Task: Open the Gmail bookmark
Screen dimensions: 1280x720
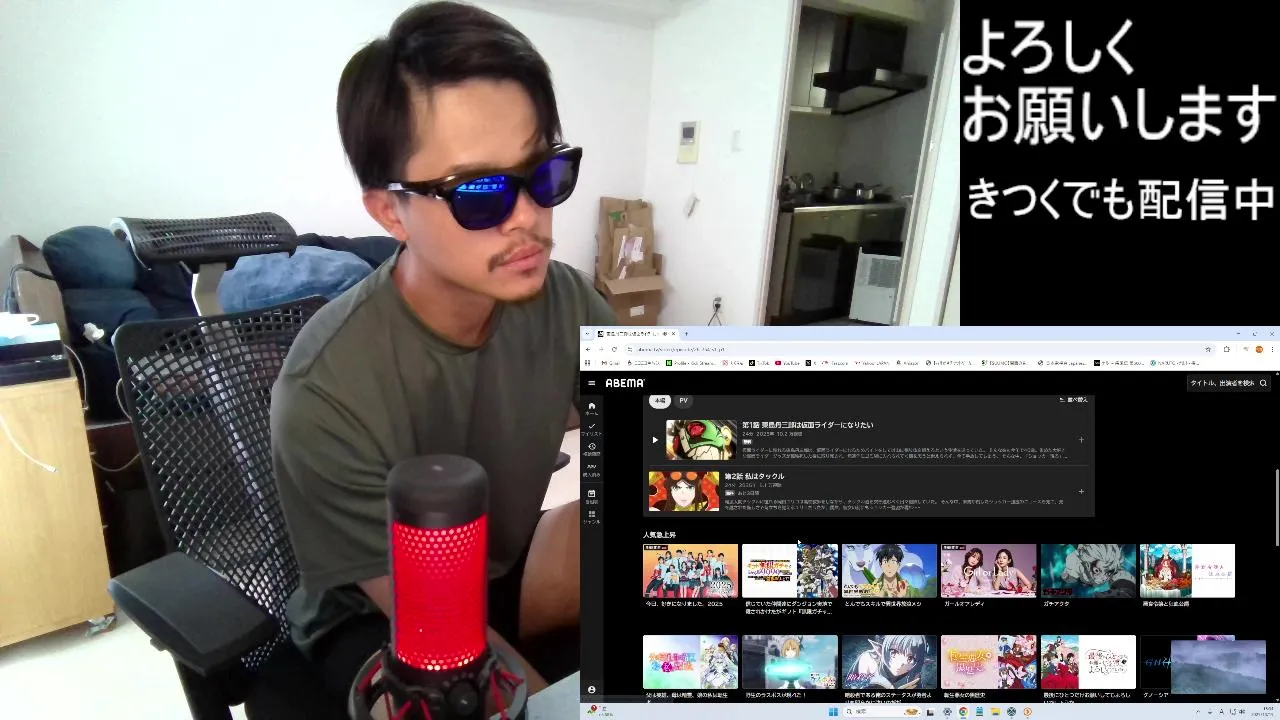Action: coord(610,362)
